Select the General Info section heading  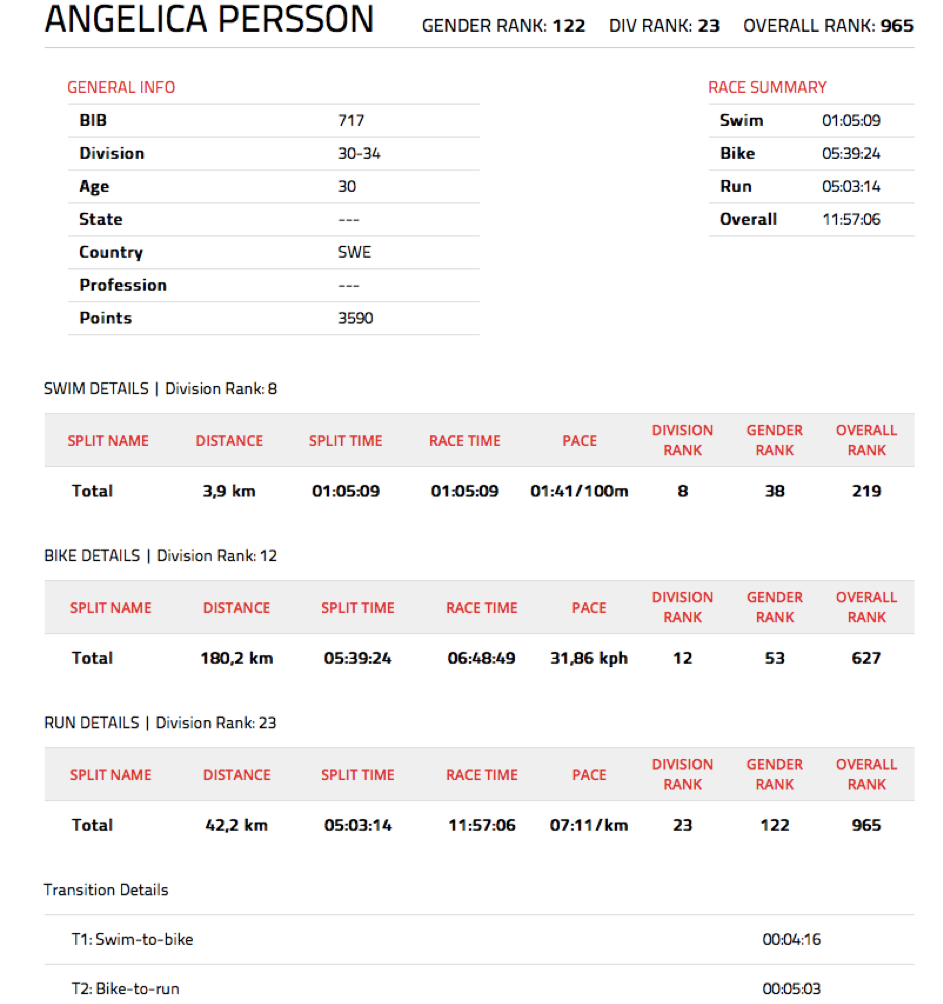point(121,88)
